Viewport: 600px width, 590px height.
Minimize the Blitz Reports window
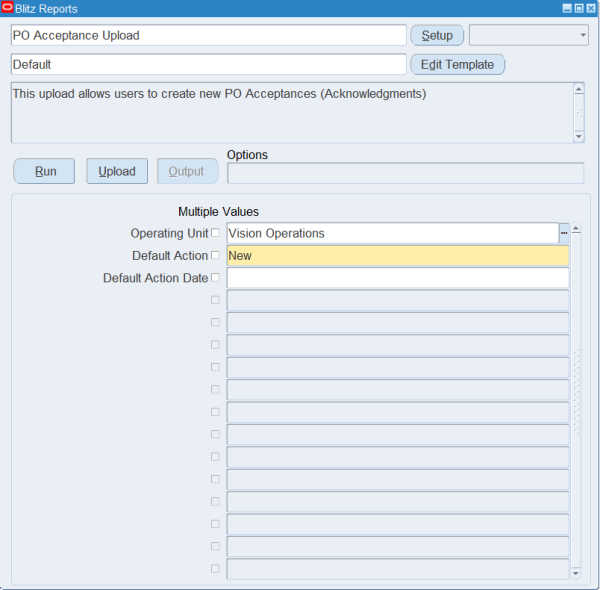point(567,8)
